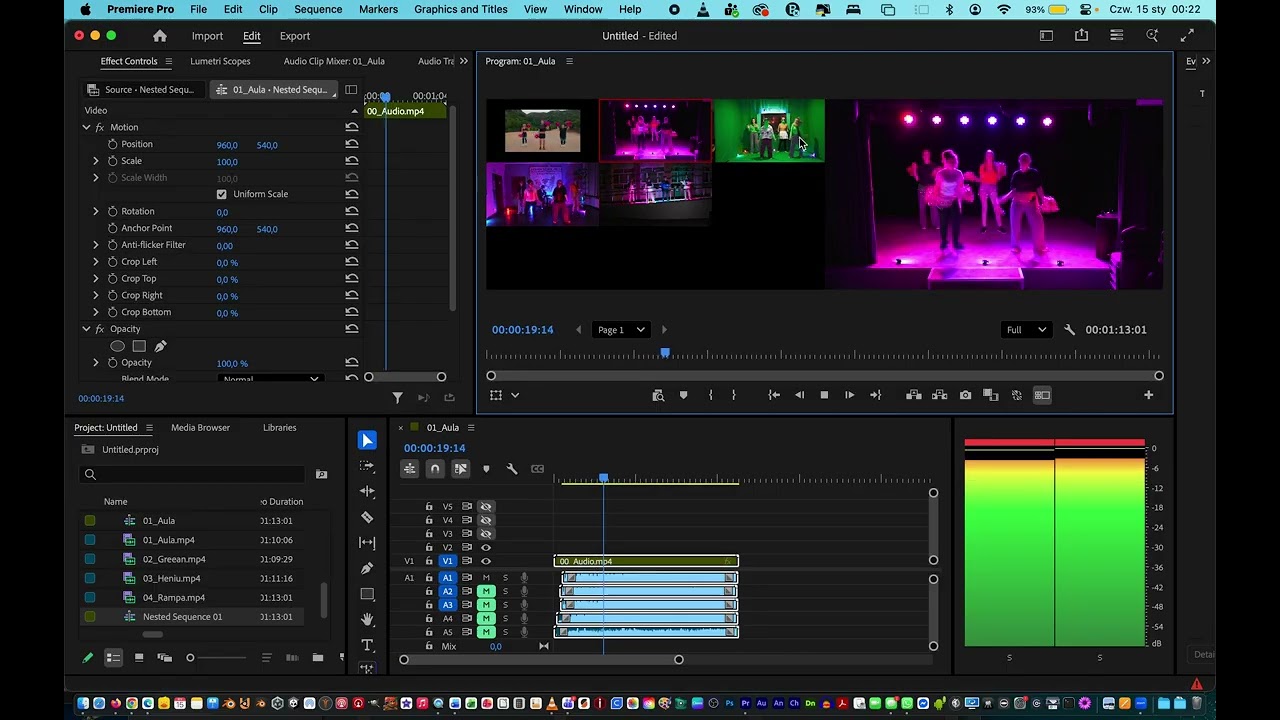Click the filter properties funnel icon
Screen dimensions: 1280x720
[397, 398]
